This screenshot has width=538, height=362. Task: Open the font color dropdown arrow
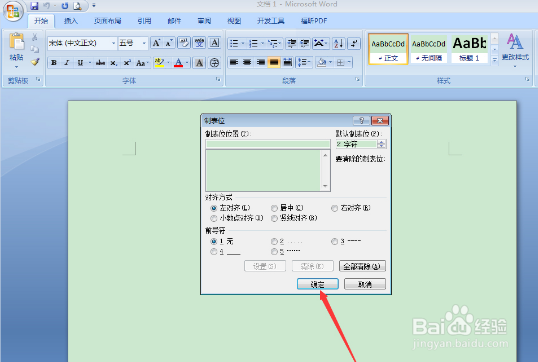[187, 63]
